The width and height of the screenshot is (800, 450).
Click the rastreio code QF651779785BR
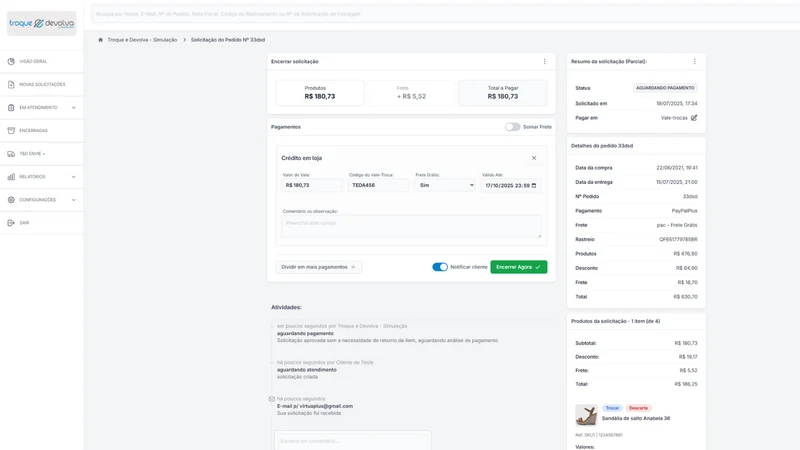click(x=678, y=239)
